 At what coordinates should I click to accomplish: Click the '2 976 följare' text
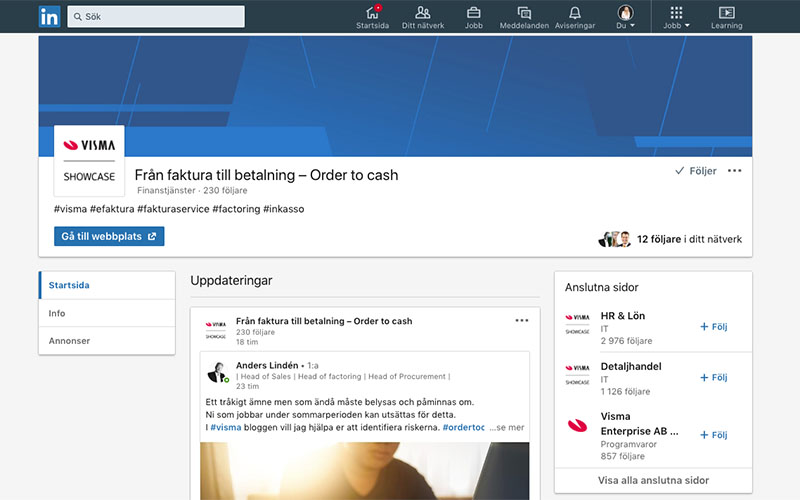[x=626, y=341]
